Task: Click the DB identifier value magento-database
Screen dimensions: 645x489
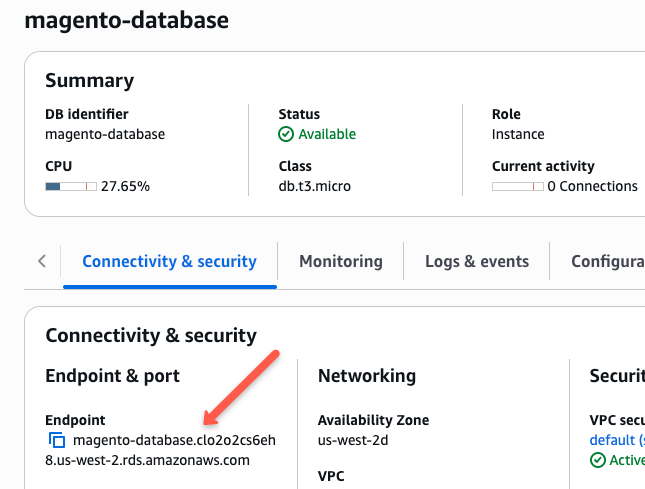Action: click(105, 134)
